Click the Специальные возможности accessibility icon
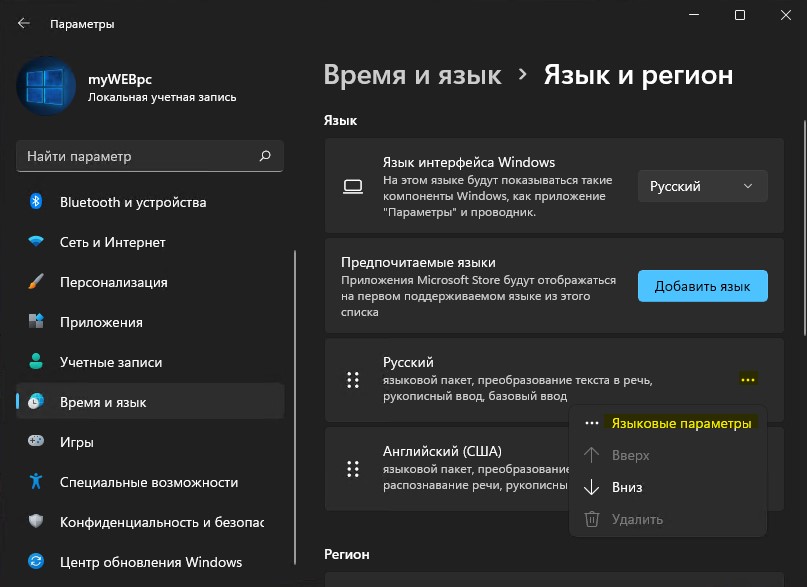 click(36, 481)
